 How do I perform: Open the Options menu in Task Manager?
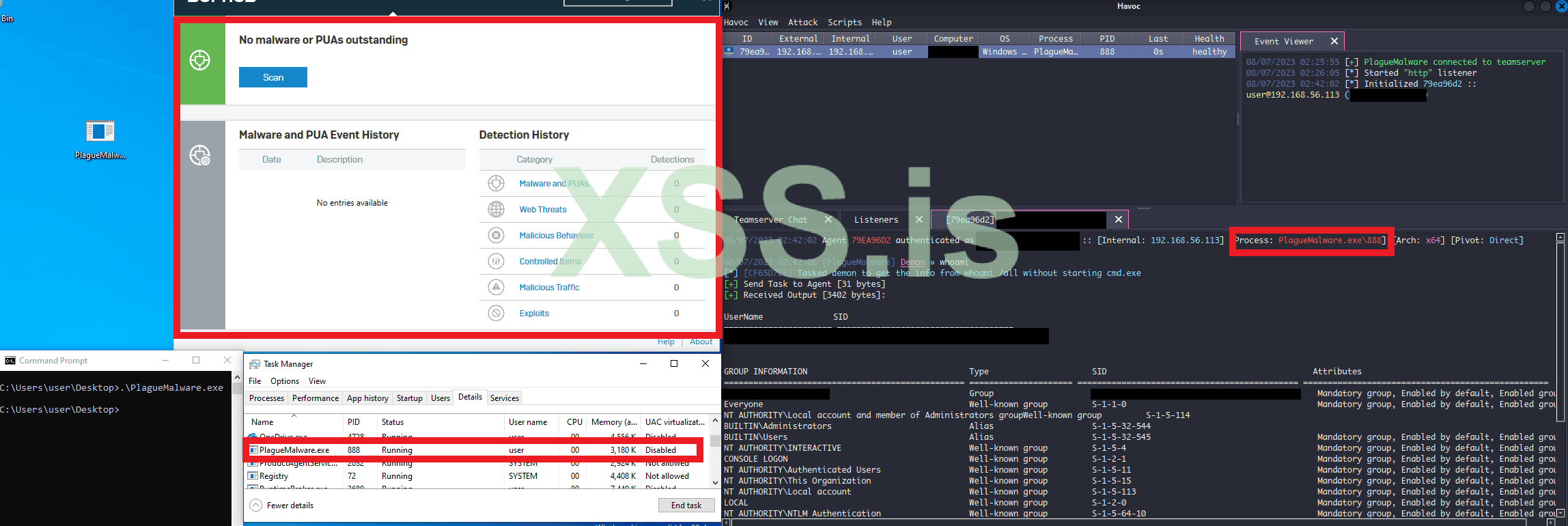pos(284,381)
